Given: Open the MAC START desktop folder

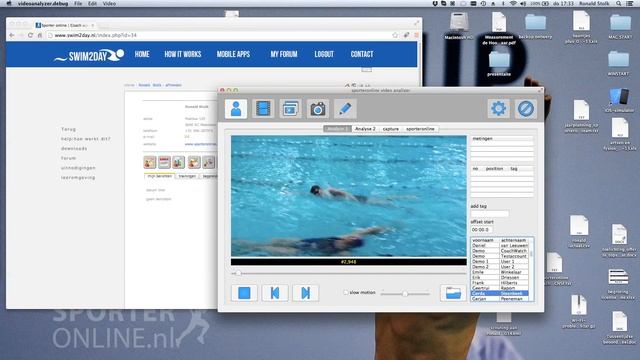Looking at the screenshot, I should click(620, 26).
